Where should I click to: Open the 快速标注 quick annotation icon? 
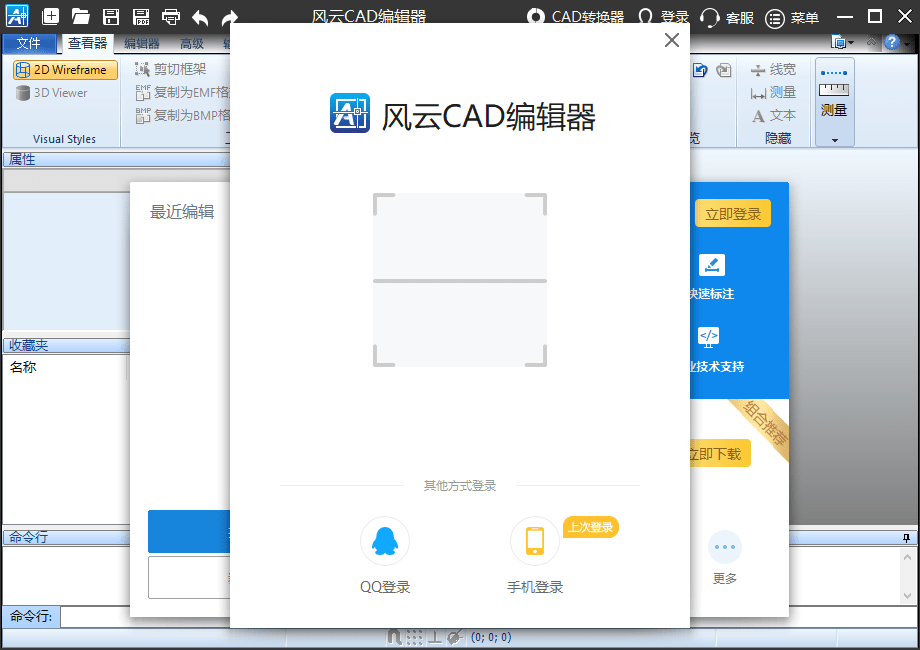click(712, 265)
